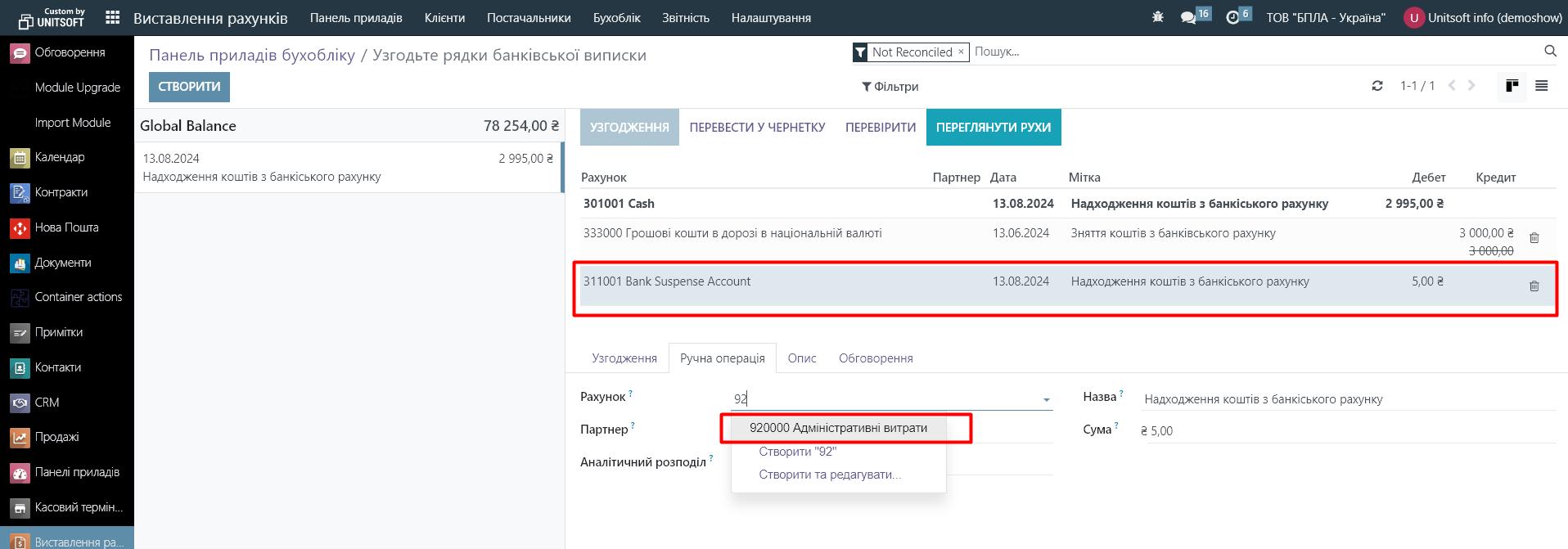
Task: Open the apps grid menu icon
Action: pos(113,17)
